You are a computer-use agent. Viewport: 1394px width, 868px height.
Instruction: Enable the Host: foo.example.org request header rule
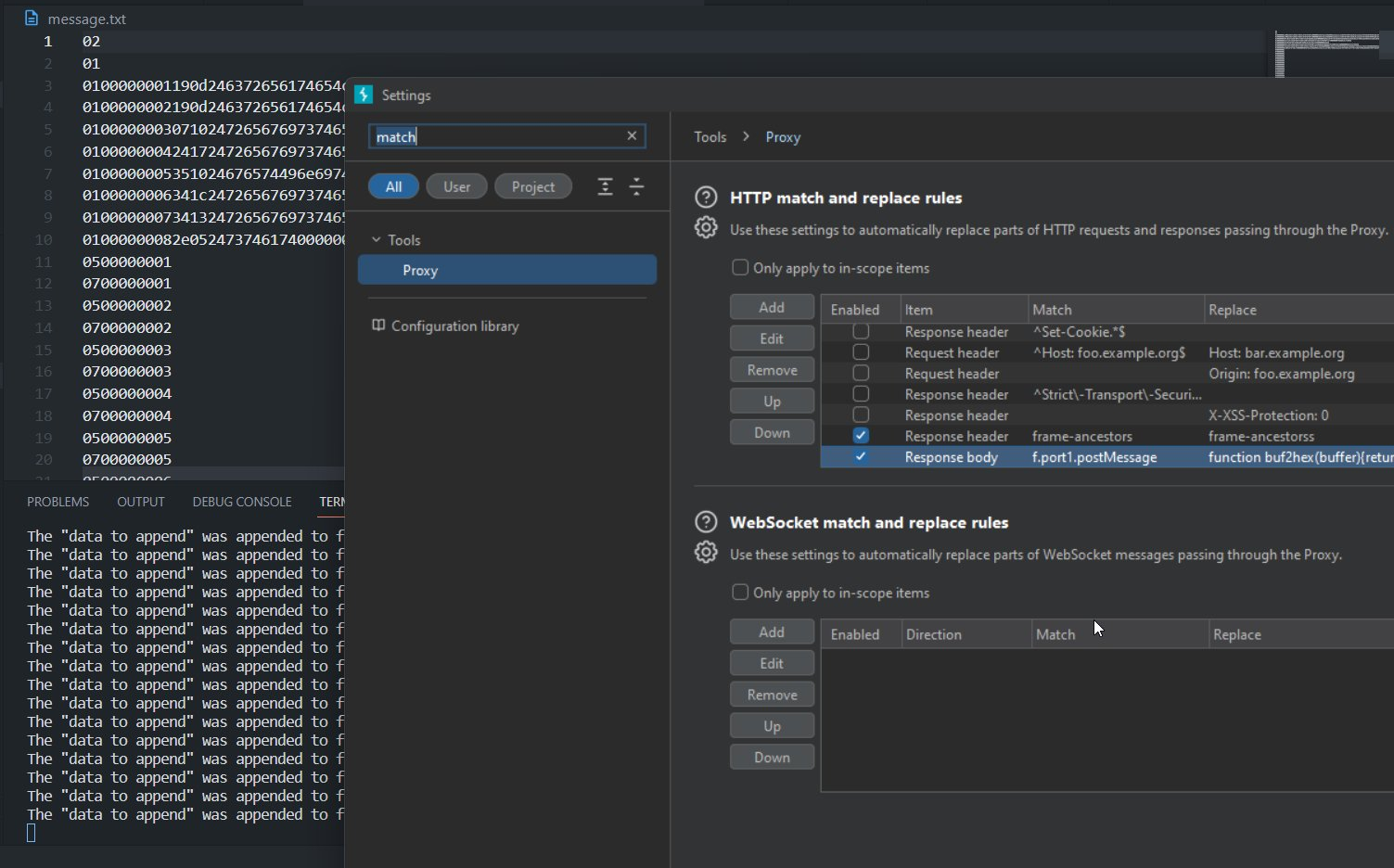[861, 352]
